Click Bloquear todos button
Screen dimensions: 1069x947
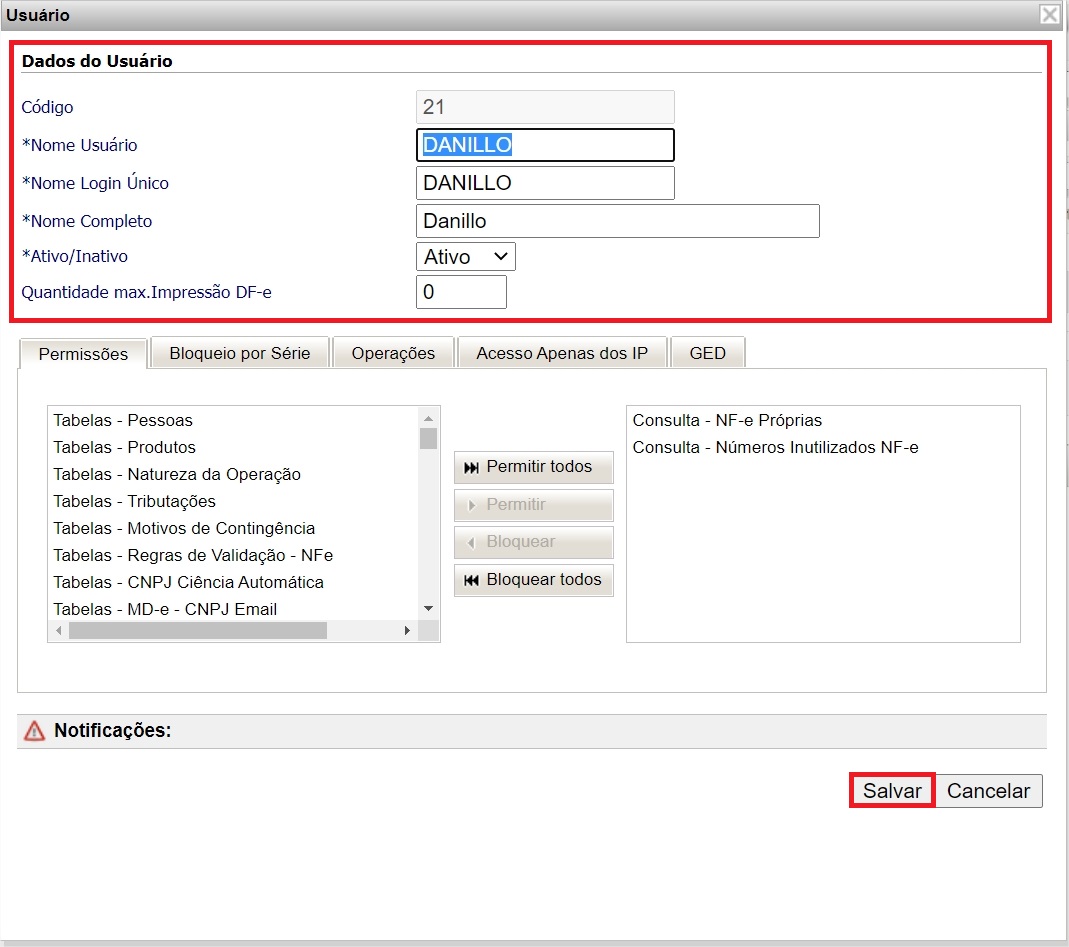tap(534, 580)
